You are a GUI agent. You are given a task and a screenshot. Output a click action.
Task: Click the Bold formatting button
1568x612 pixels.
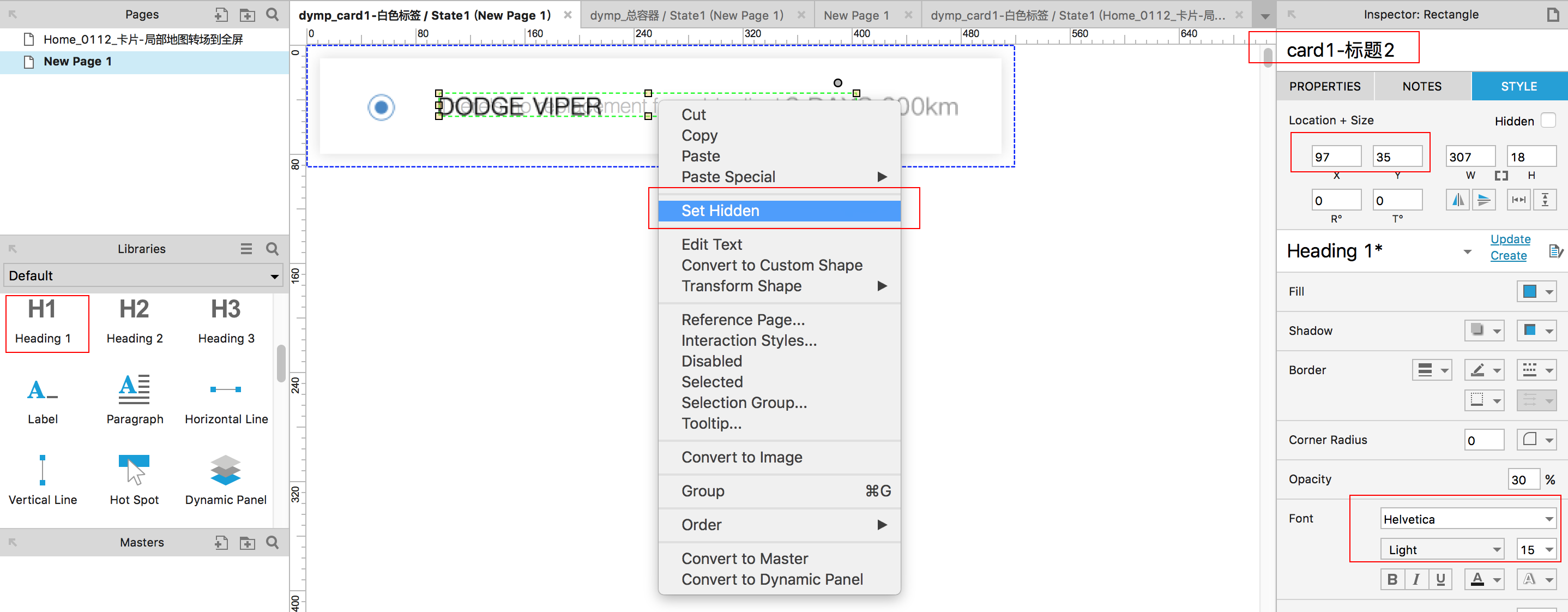tap(1391, 579)
